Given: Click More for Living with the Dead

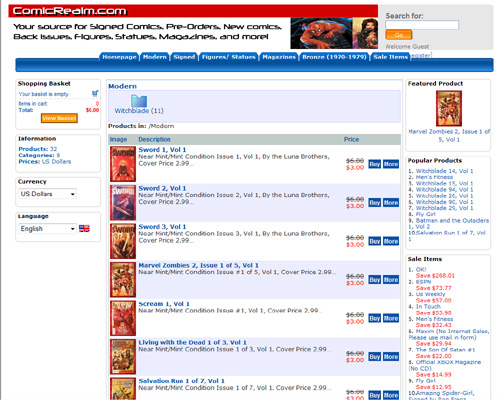Looking at the screenshot, I should 391,357.
